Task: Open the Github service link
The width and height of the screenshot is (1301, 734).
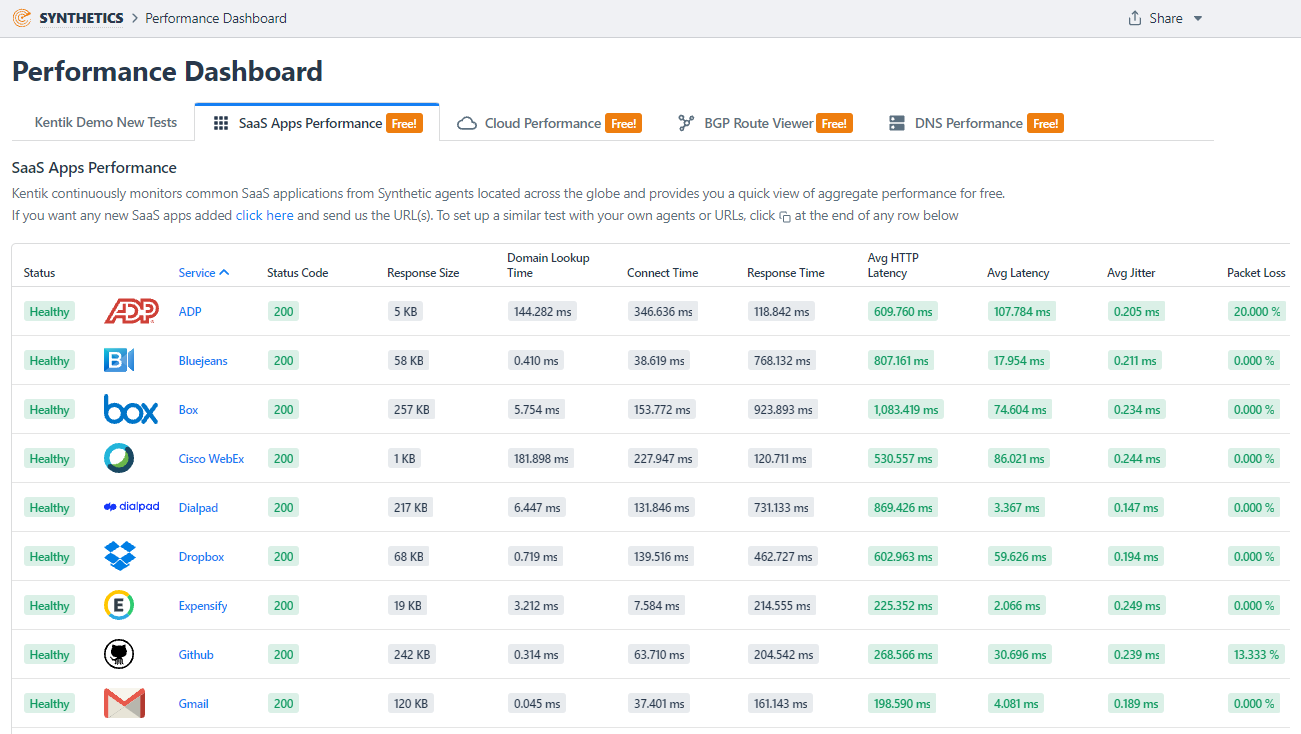Action: click(196, 655)
